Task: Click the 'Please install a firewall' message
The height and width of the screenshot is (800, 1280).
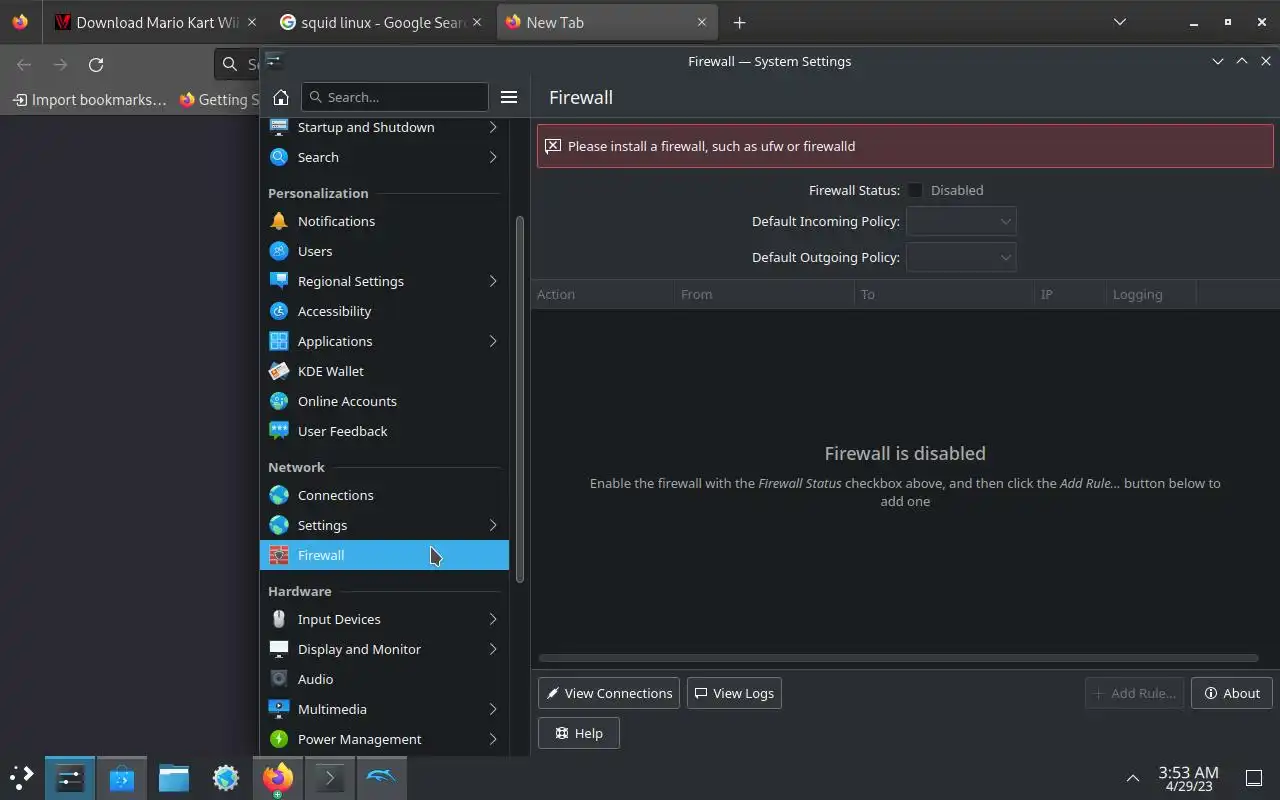Action: [711, 146]
